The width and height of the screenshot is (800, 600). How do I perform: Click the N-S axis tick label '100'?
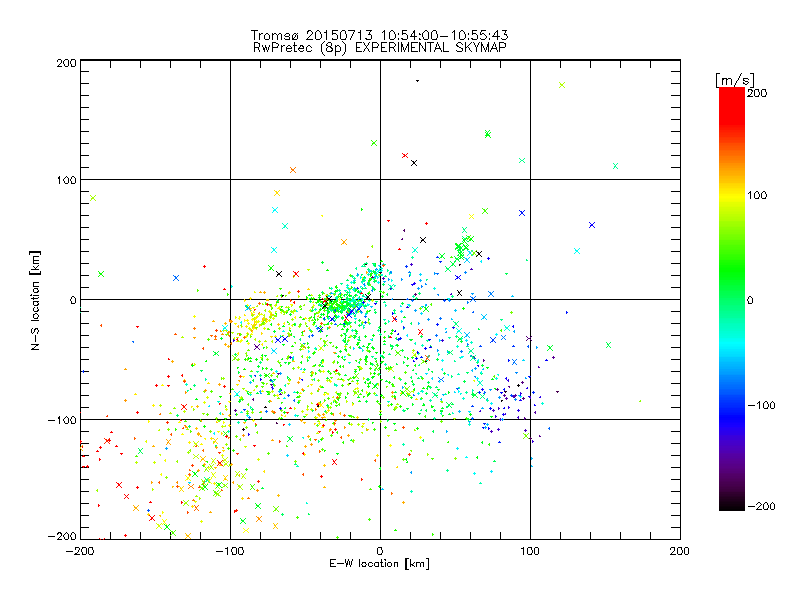pos(66,181)
